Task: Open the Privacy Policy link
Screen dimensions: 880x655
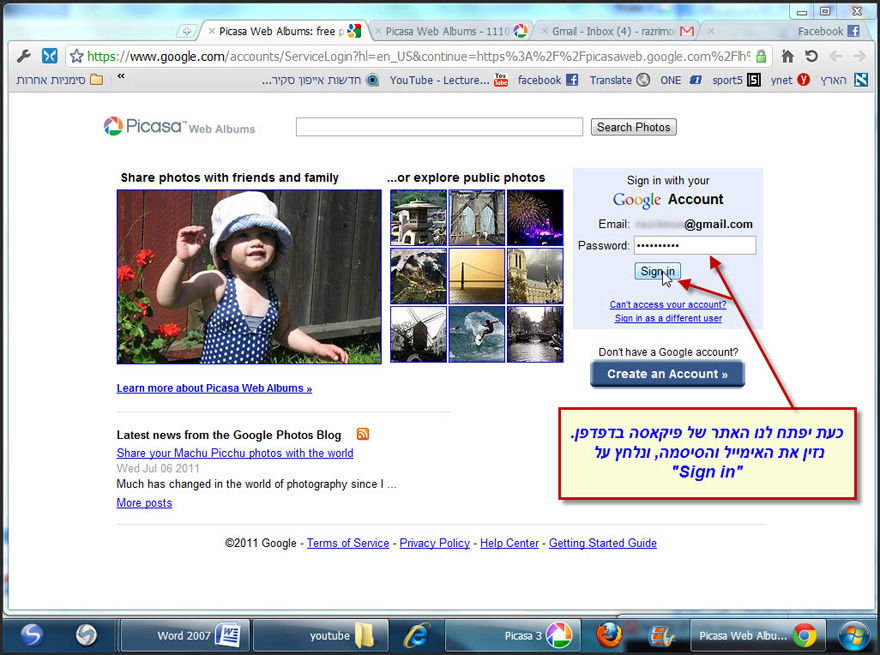Action: tap(434, 543)
